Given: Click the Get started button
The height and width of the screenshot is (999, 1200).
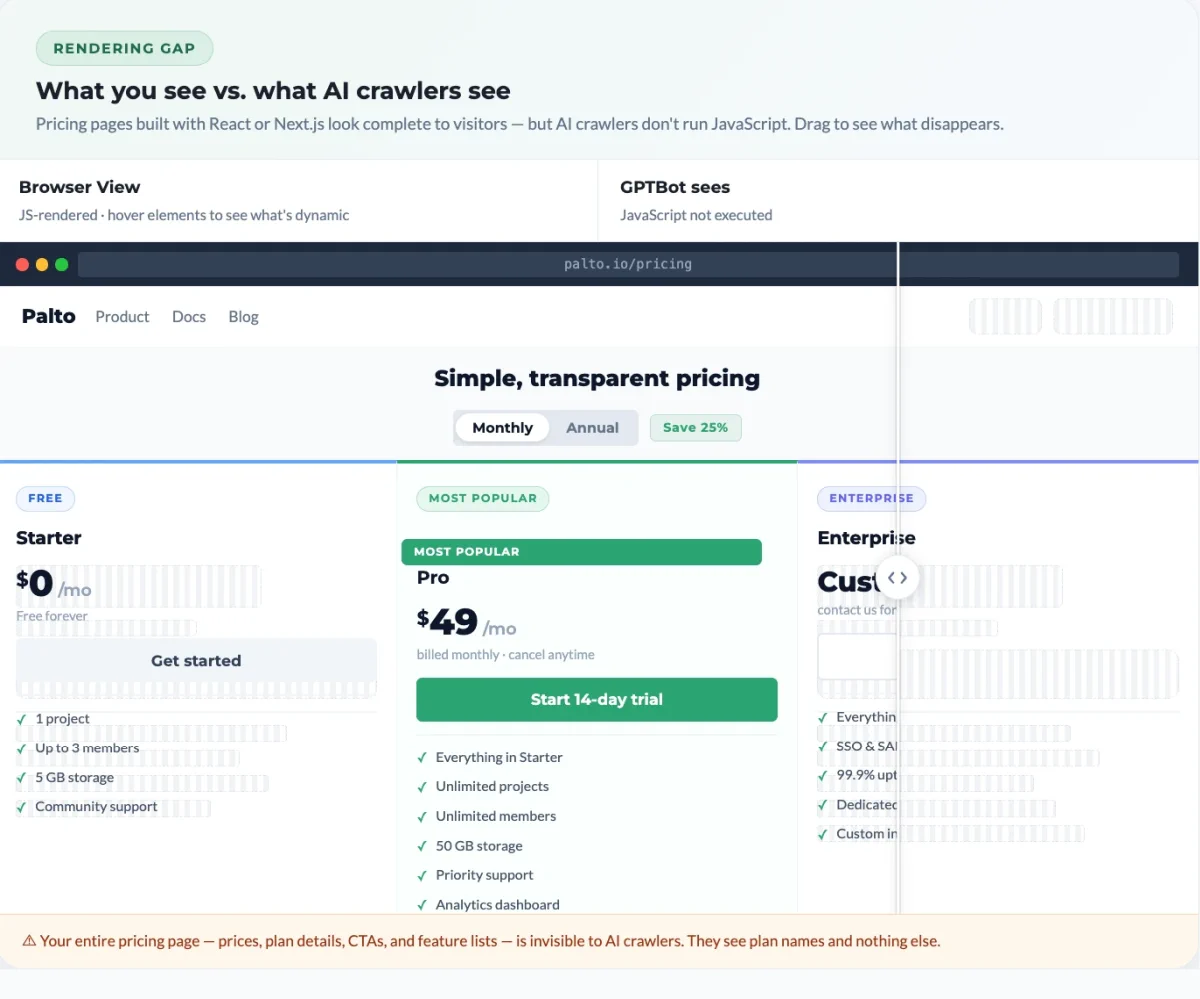Looking at the screenshot, I should coord(196,660).
